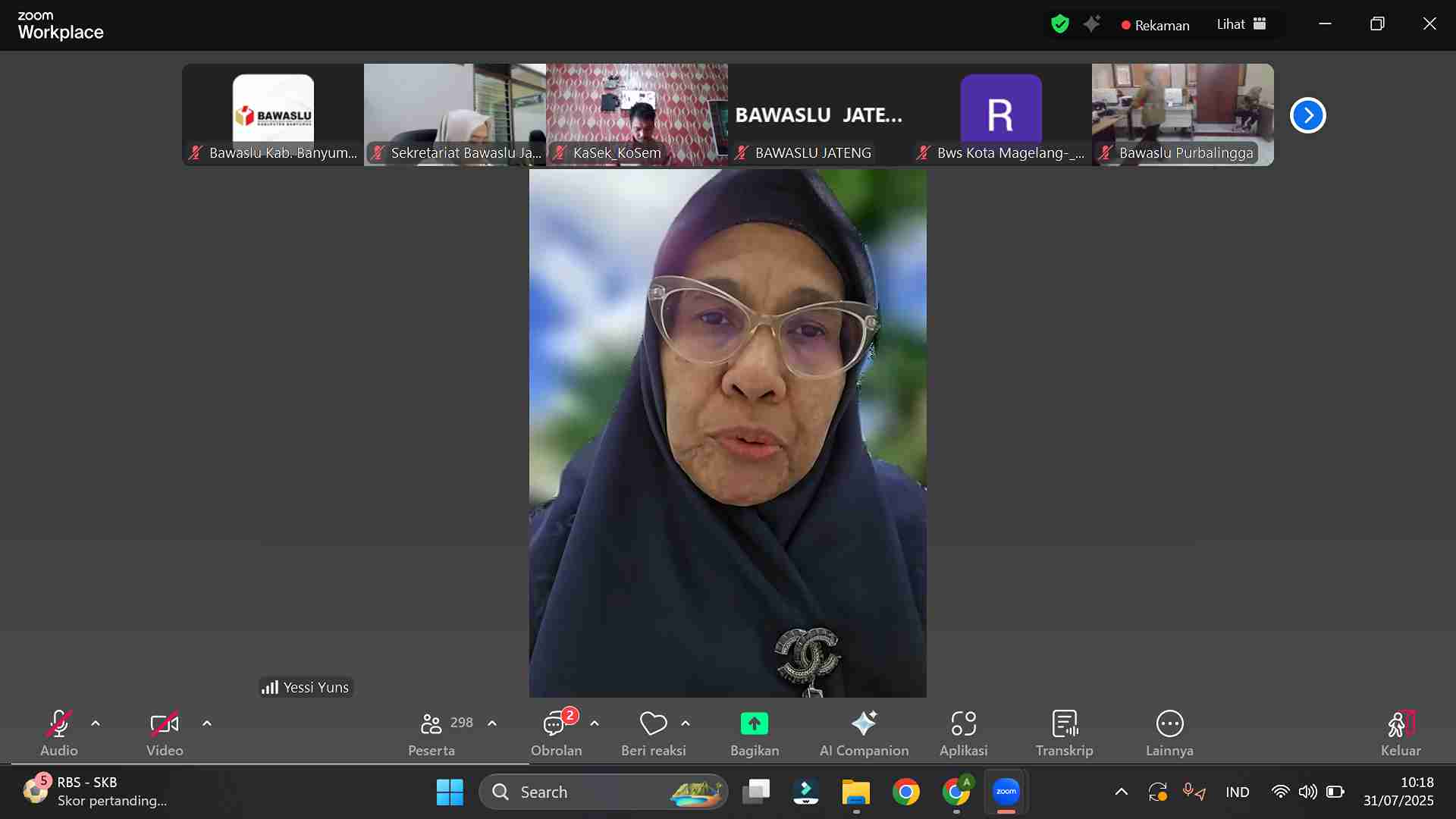Screen dimensions: 1456x819
Task: Advance to more participant videos with blue arrow
Action: tap(1307, 115)
